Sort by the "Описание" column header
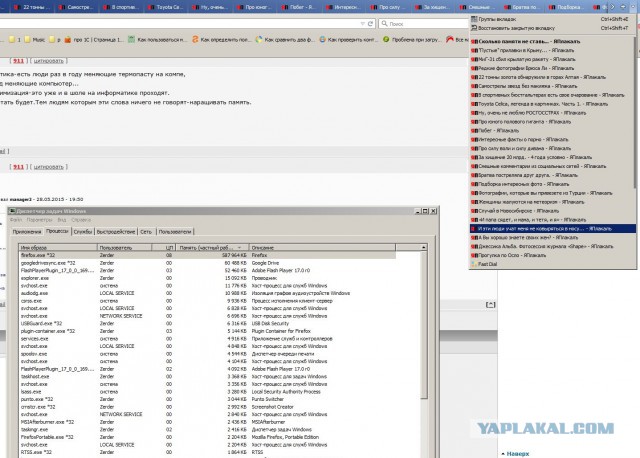The height and width of the screenshot is (458, 640). [x=322, y=247]
